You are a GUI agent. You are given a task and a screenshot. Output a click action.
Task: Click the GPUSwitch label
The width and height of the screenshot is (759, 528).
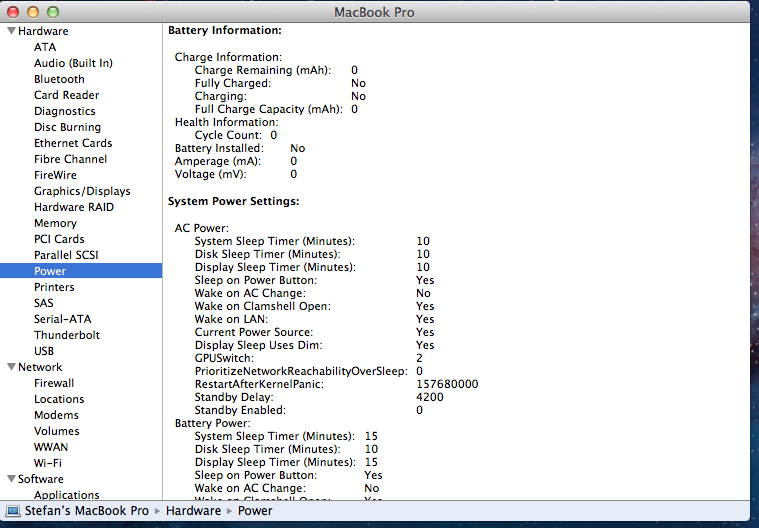pyautogui.click(x=224, y=358)
